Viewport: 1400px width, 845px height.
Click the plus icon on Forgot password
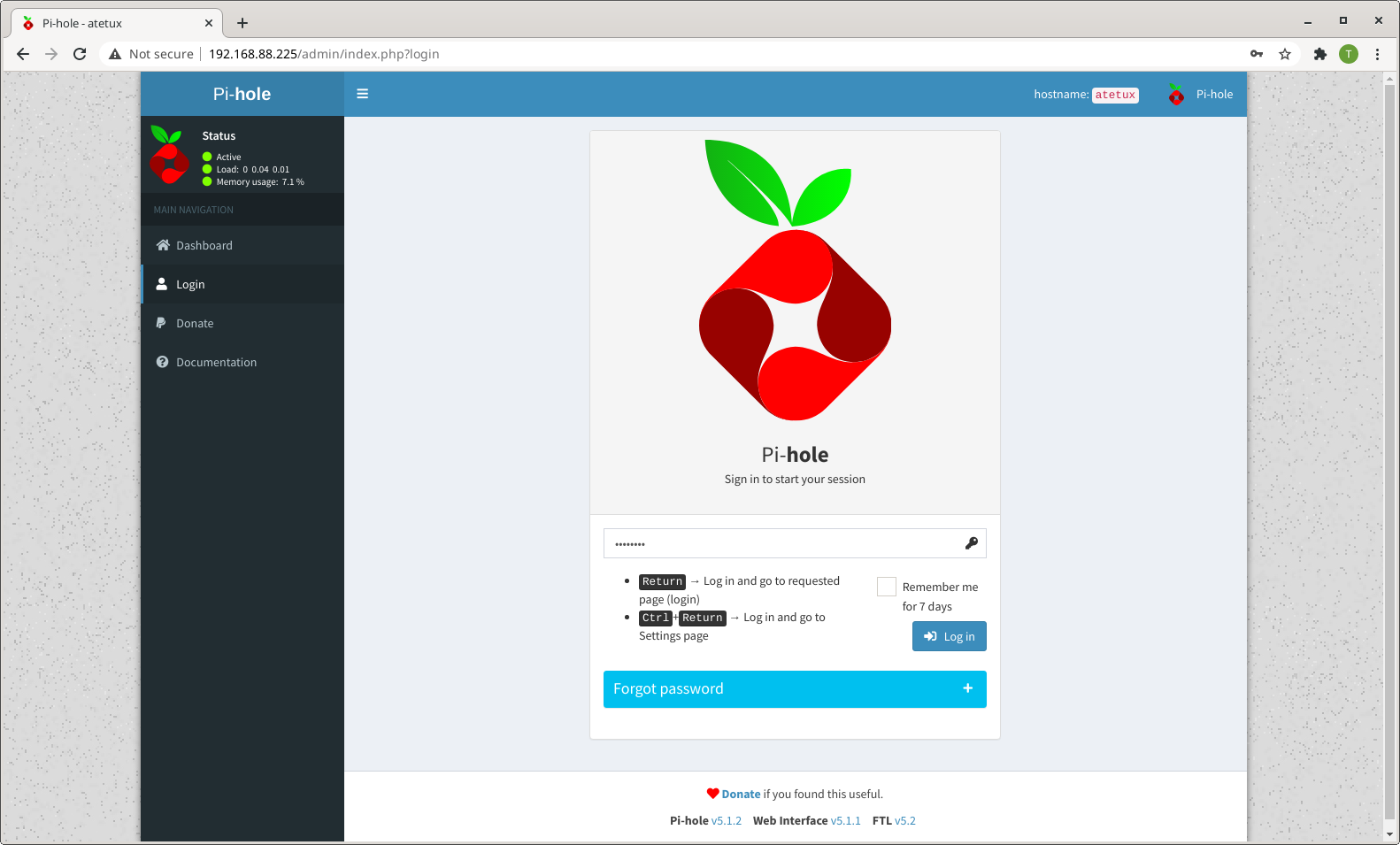click(968, 688)
